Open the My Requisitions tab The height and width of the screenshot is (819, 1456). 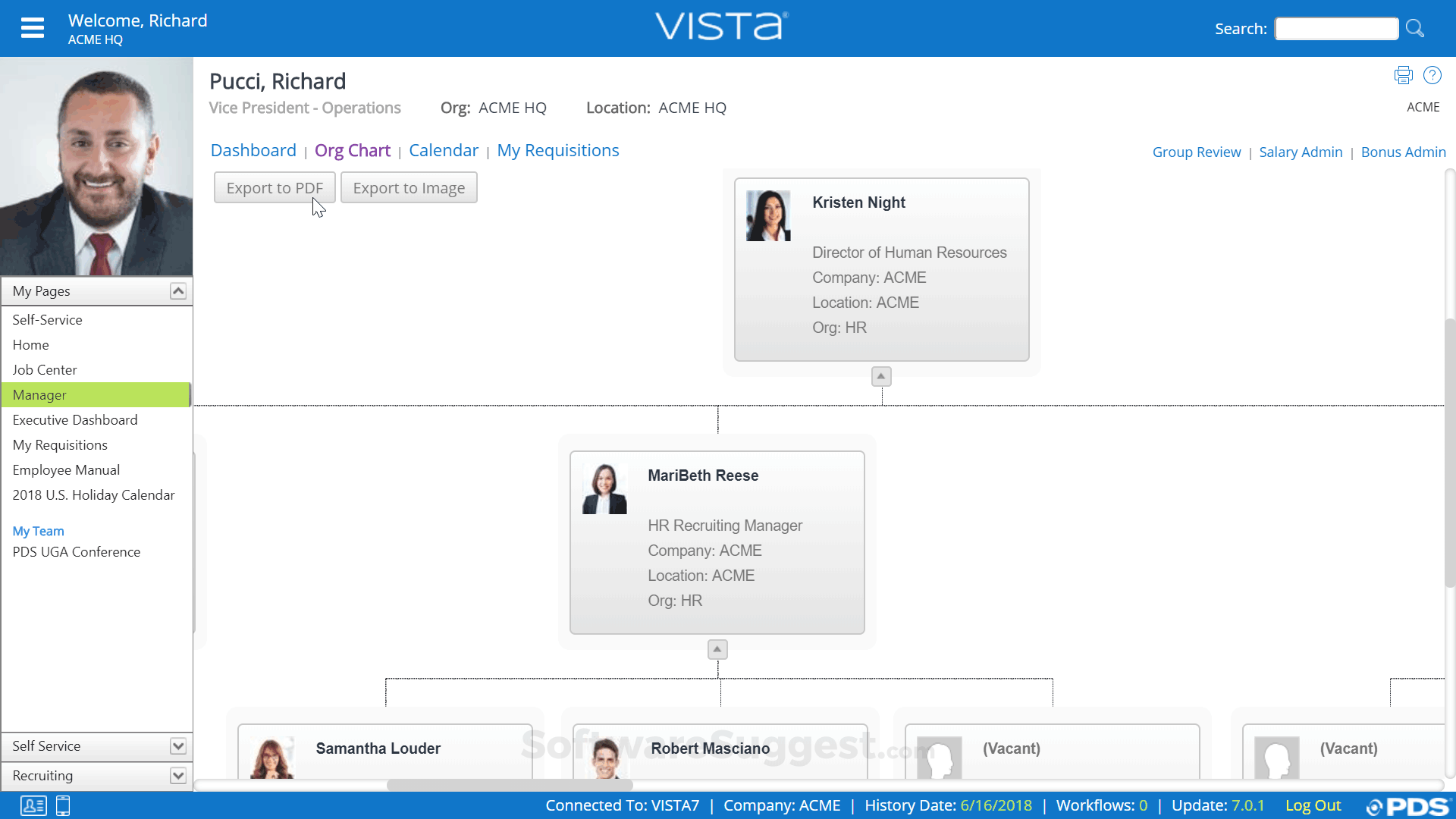pyautogui.click(x=558, y=150)
